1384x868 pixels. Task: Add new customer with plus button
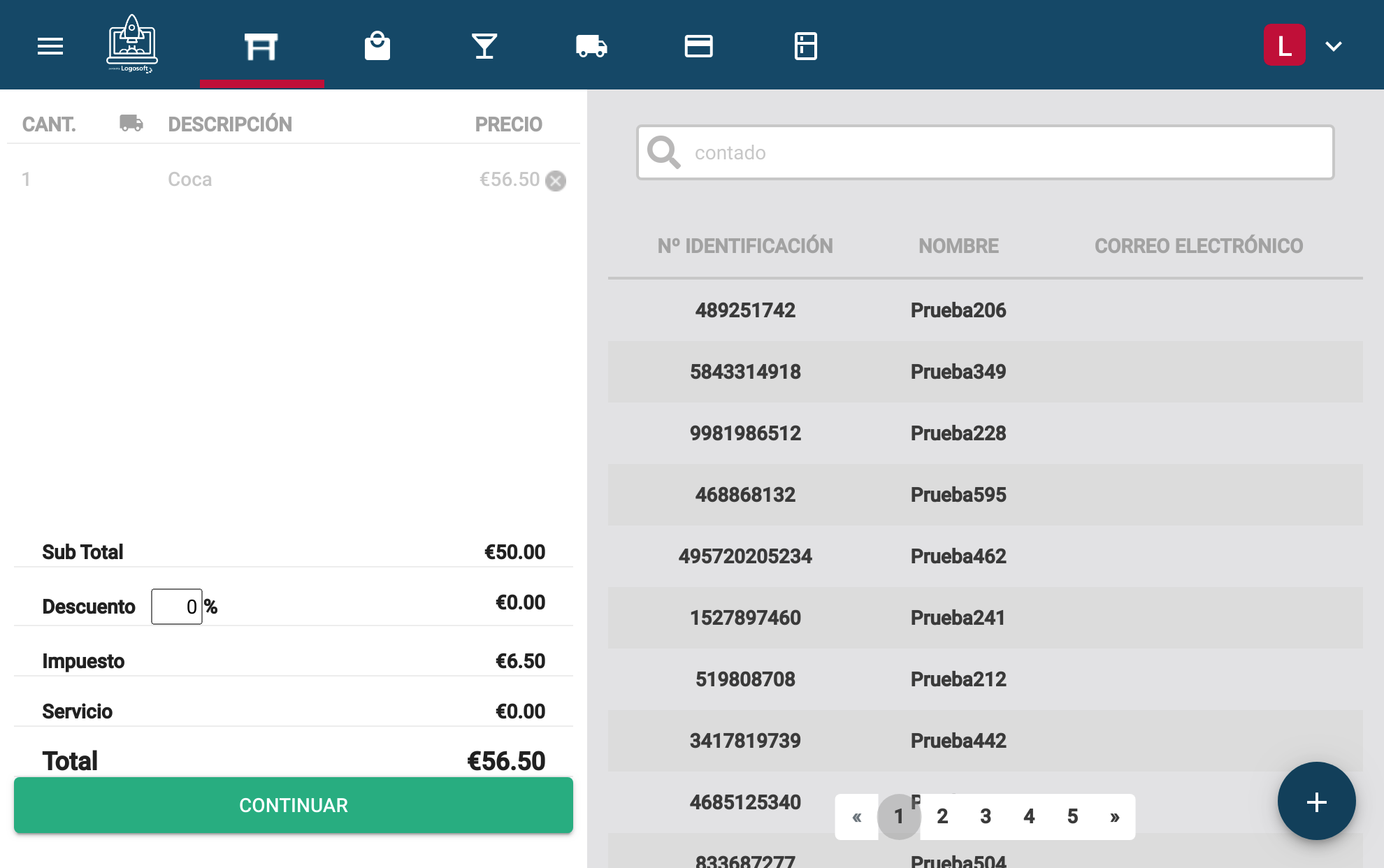1316,801
